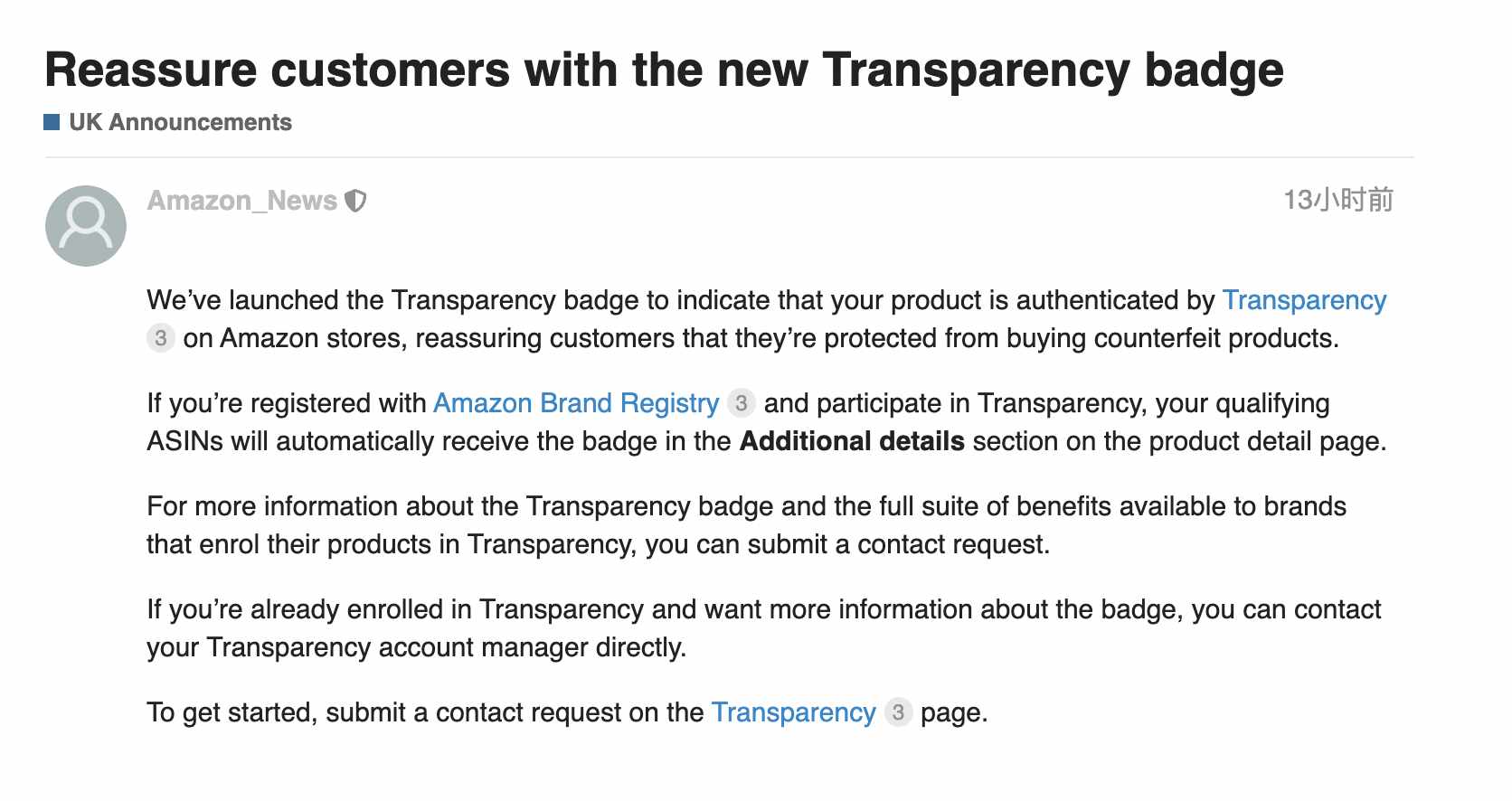1512x801 pixels.
Task: Click count badge beside Amazon Brand Registry
Action: coord(742,403)
